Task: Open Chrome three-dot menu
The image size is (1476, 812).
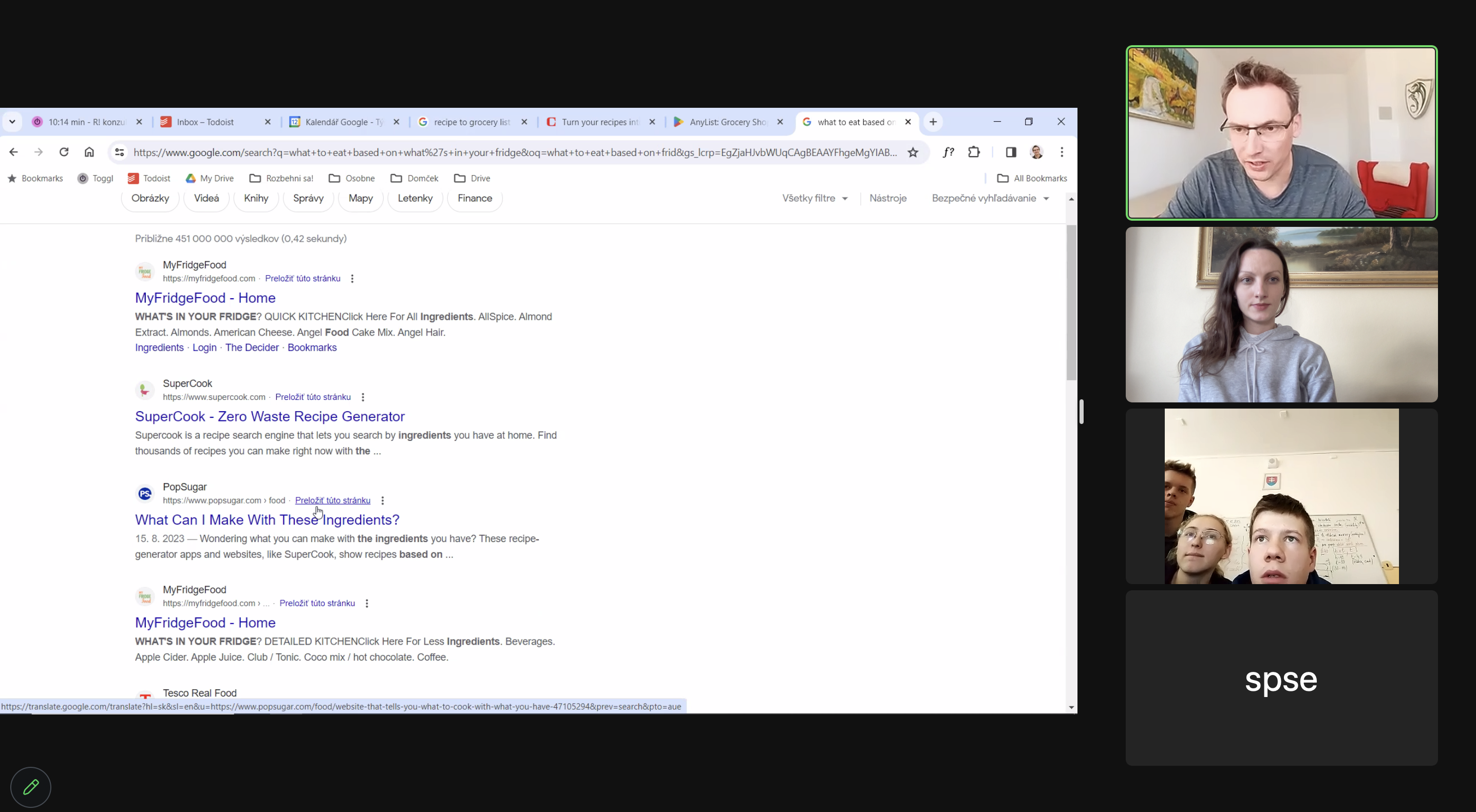Action: [x=1062, y=152]
